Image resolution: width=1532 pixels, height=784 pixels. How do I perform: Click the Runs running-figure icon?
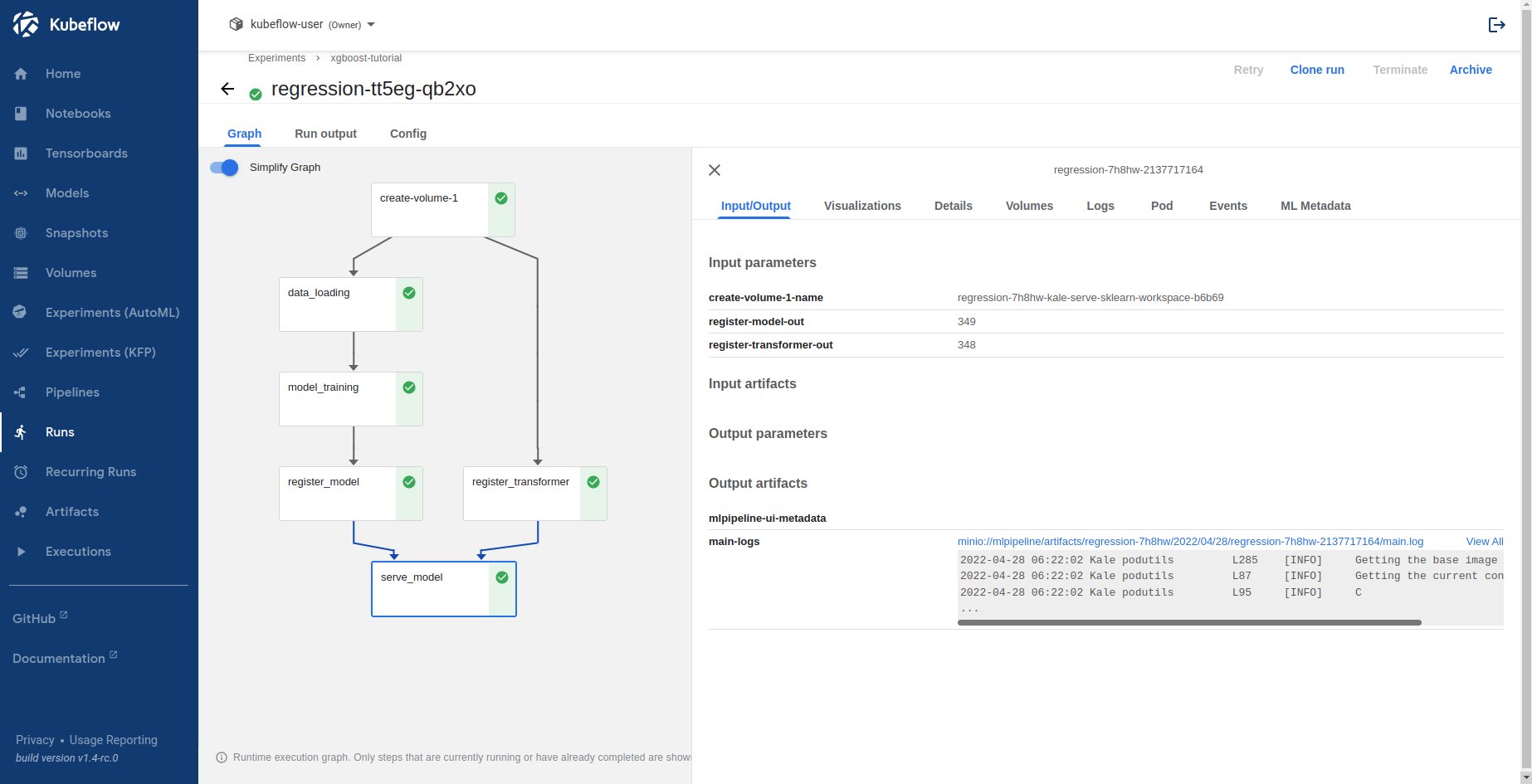tap(21, 432)
